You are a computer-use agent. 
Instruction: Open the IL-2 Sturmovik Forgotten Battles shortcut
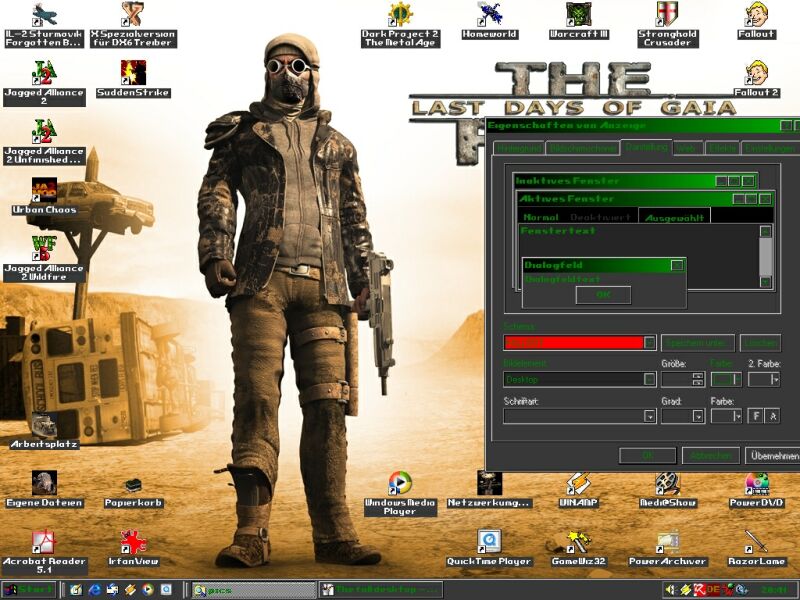[44, 24]
